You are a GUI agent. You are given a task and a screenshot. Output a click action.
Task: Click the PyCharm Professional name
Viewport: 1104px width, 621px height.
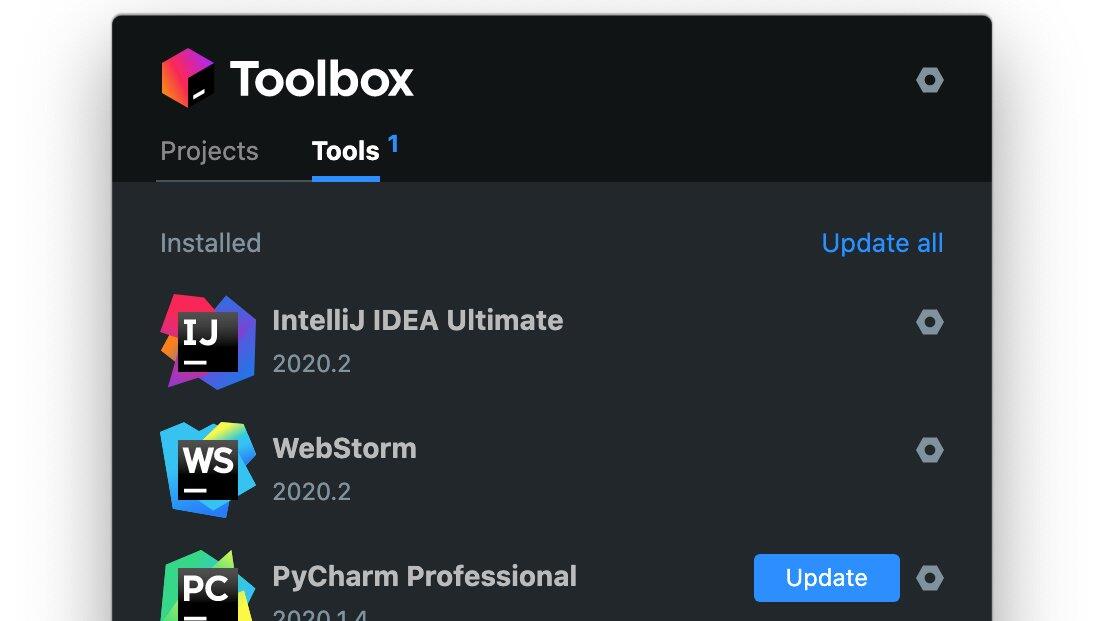pos(424,576)
